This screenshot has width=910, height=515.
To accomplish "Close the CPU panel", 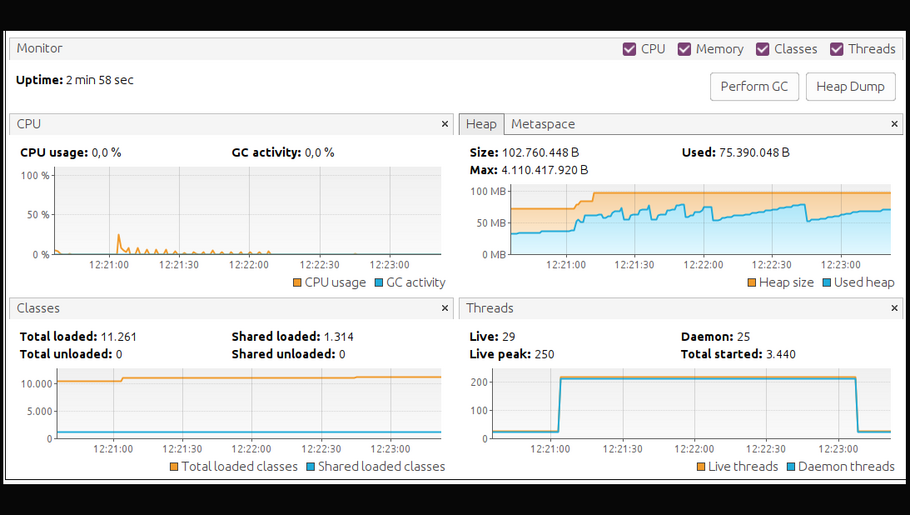I will click(445, 124).
